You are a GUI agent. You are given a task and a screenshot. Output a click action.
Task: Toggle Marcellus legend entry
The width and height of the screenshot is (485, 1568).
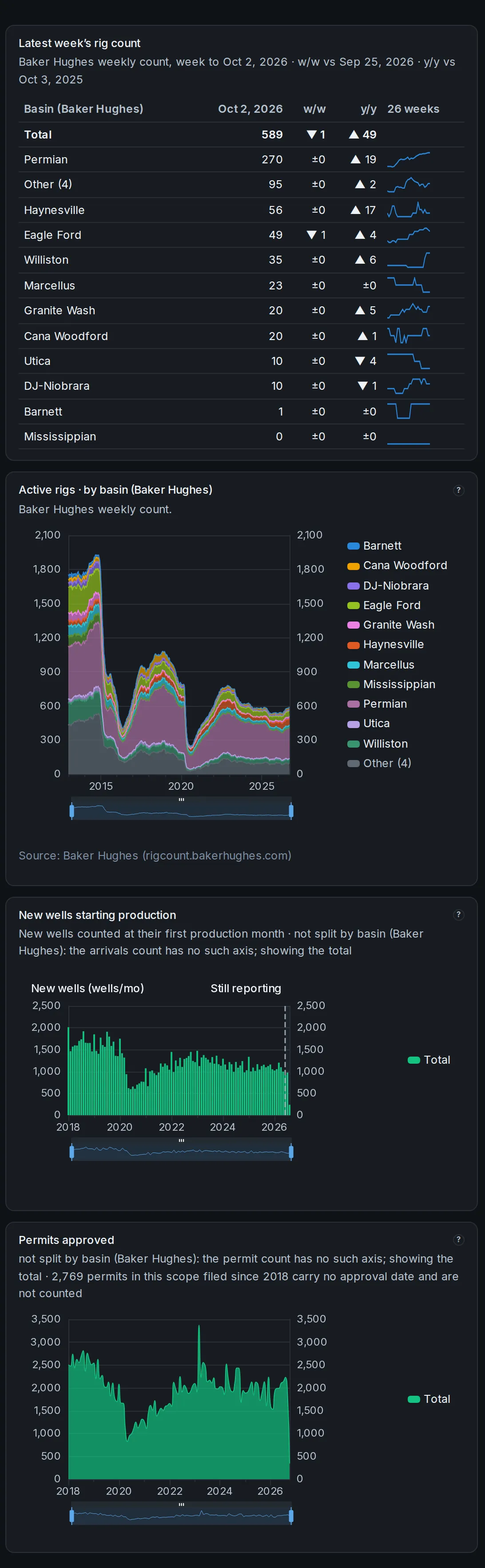380,665
